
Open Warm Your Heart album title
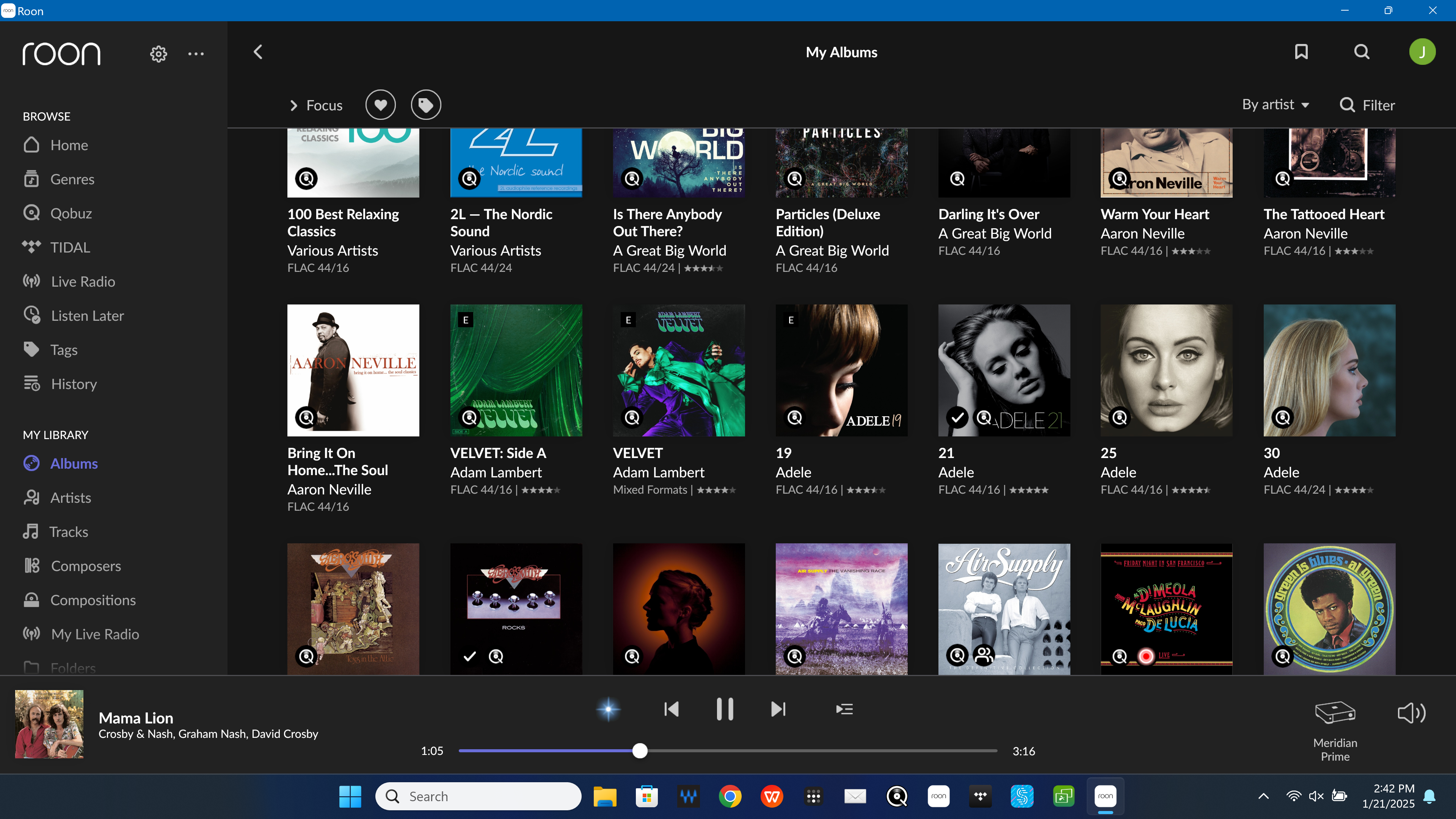coord(1155,214)
